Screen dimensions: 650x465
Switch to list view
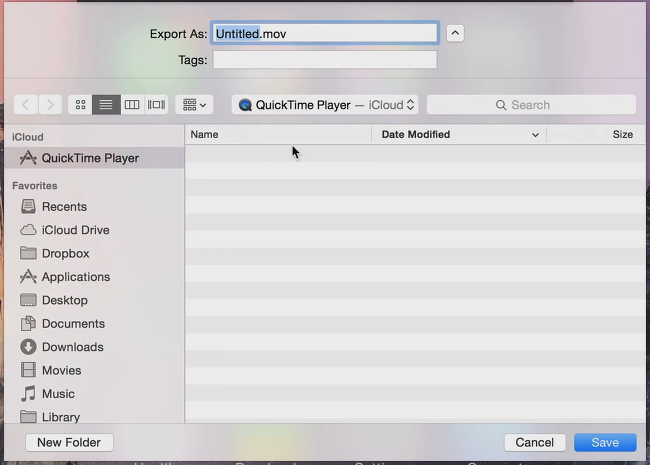tap(106, 105)
